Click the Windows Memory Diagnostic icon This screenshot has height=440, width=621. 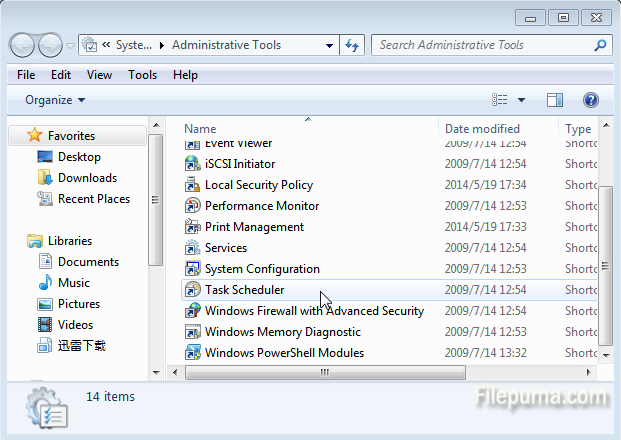194,332
